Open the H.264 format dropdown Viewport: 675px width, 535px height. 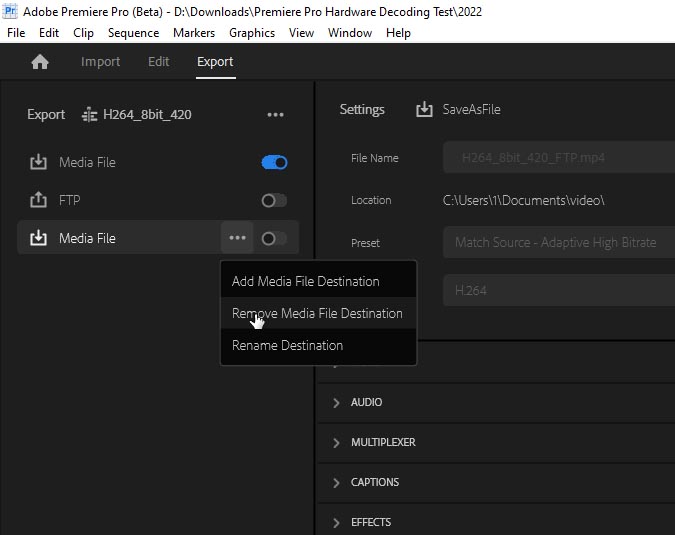click(x=559, y=291)
